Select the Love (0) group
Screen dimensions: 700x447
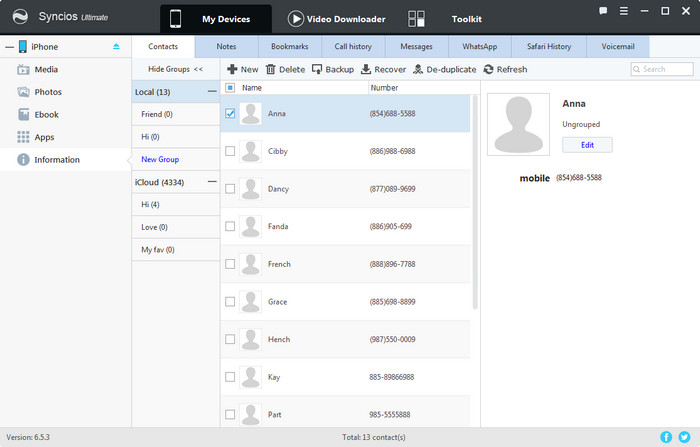(176, 227)
